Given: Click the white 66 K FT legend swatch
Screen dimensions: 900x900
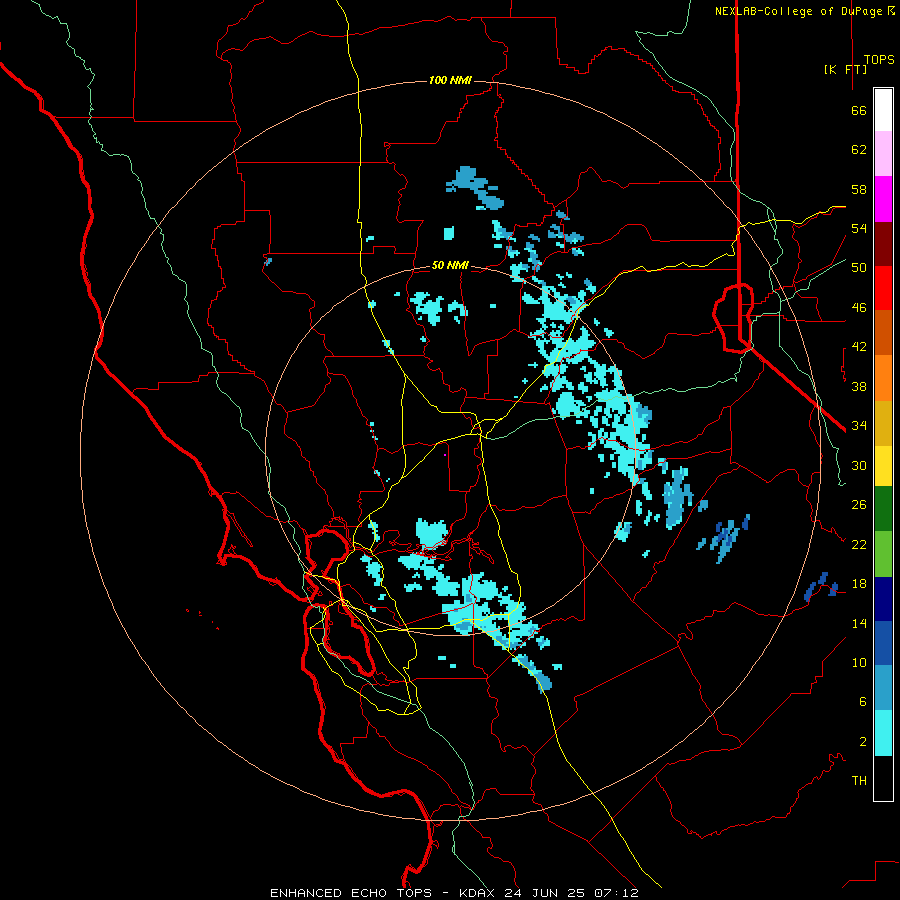Looking at the screenshot, I should (883, 110).
